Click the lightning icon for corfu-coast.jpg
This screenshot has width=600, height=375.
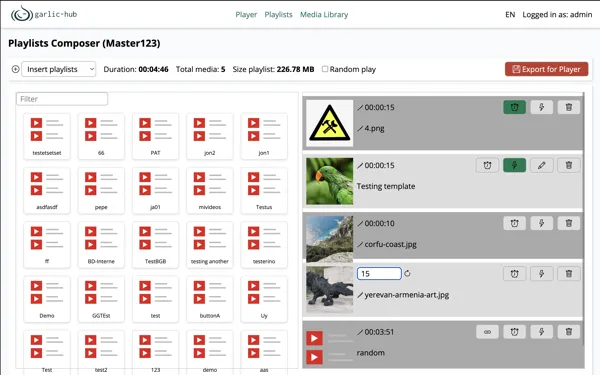[541, 223]
